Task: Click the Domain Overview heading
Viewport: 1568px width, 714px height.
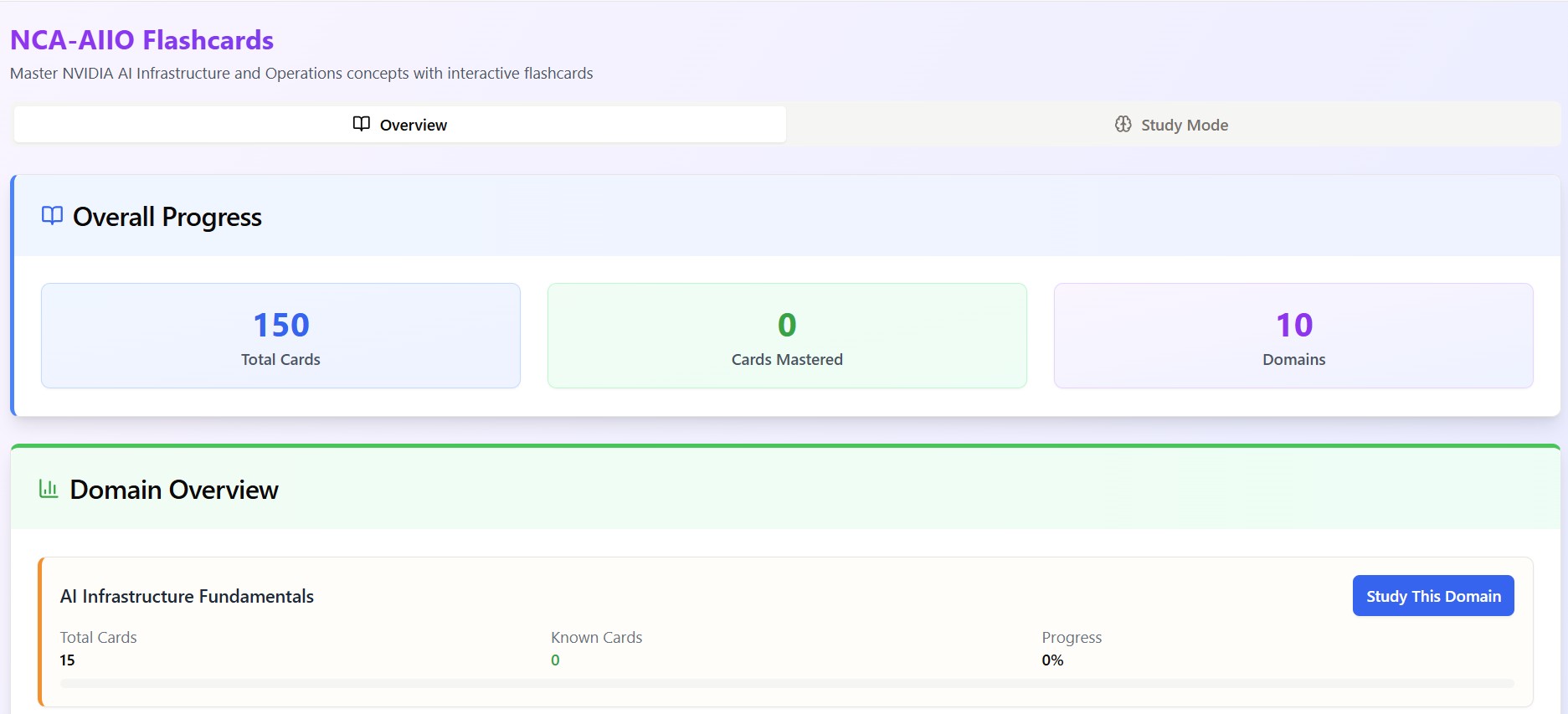Action: (x=174, y=490)
